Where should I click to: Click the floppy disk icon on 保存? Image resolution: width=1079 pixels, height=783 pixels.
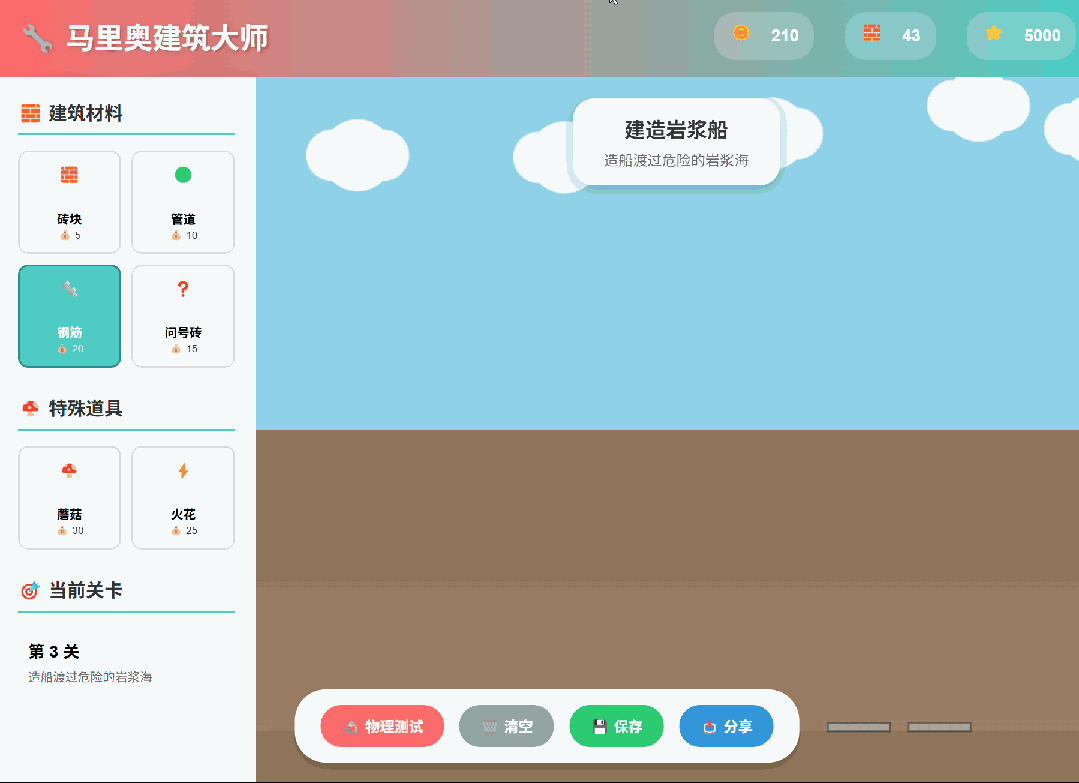599,727
